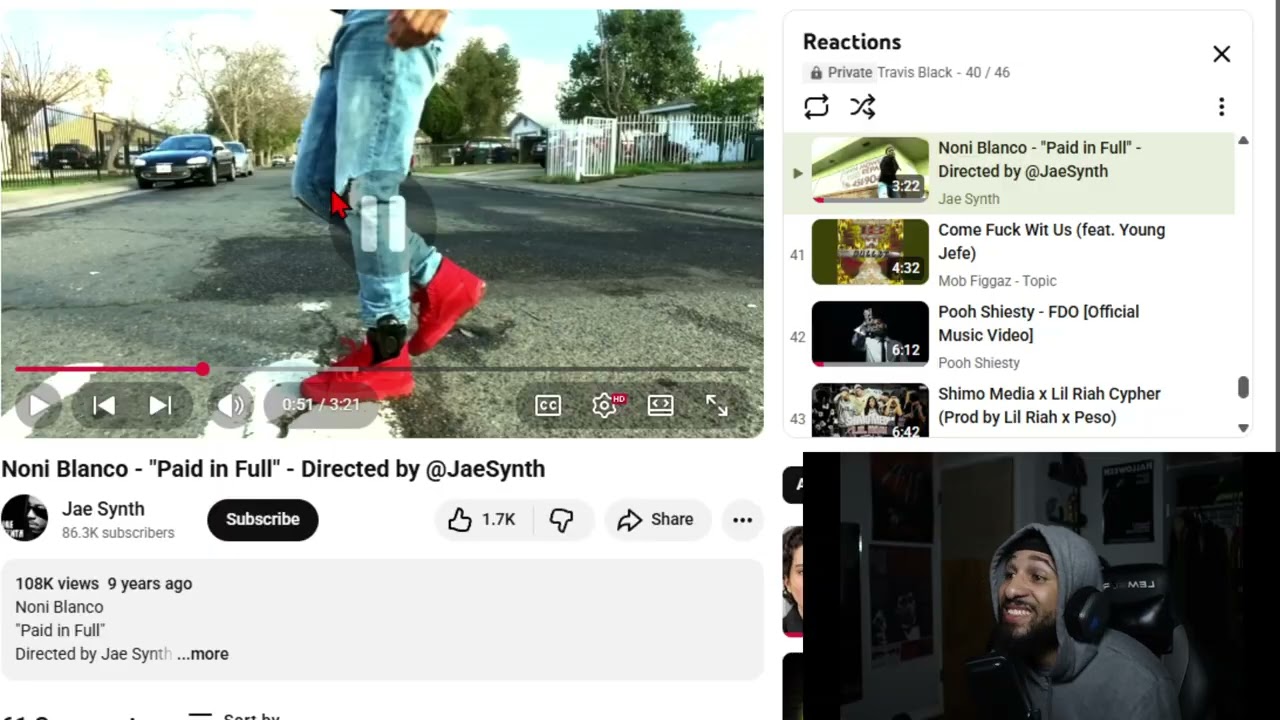
Task: Open the Jae Synth channel name link
Action: click(103, 509)
